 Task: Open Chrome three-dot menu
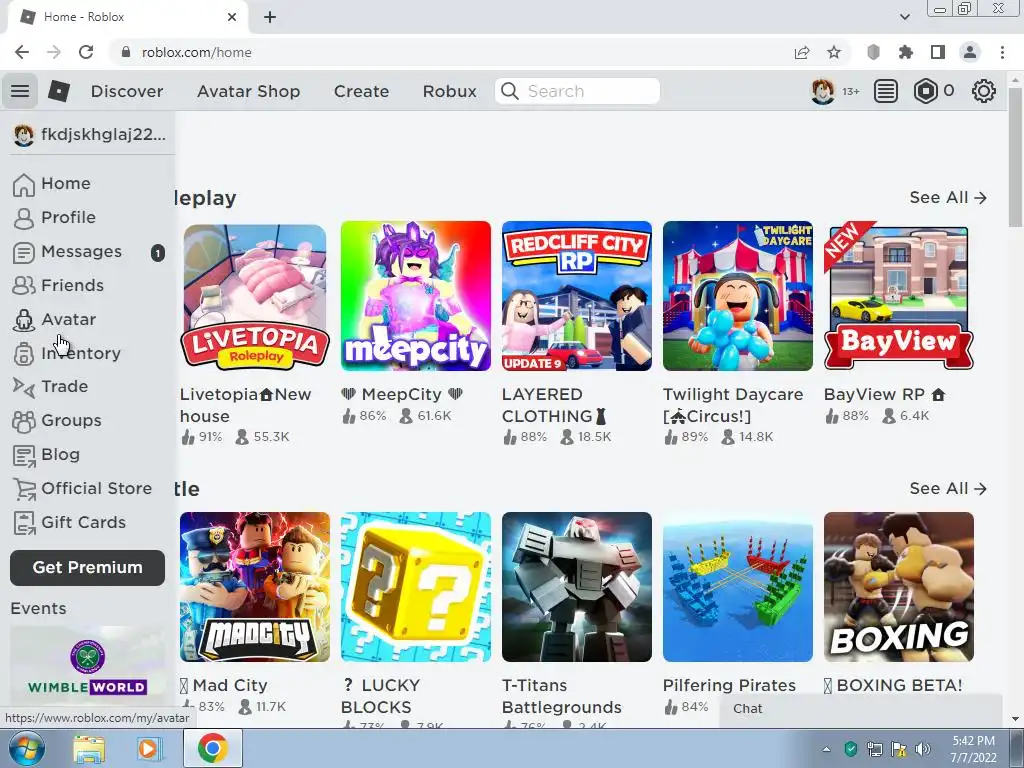pyautogui.click(x=1002, y=52)
